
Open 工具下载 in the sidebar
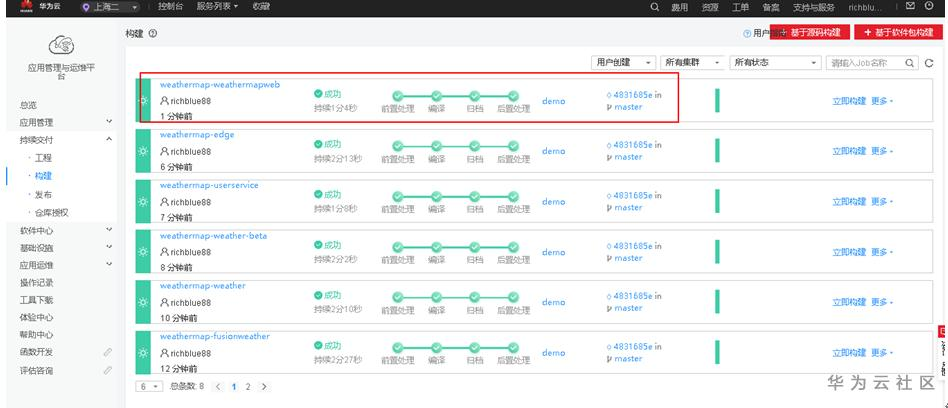(x=36, y=300)
